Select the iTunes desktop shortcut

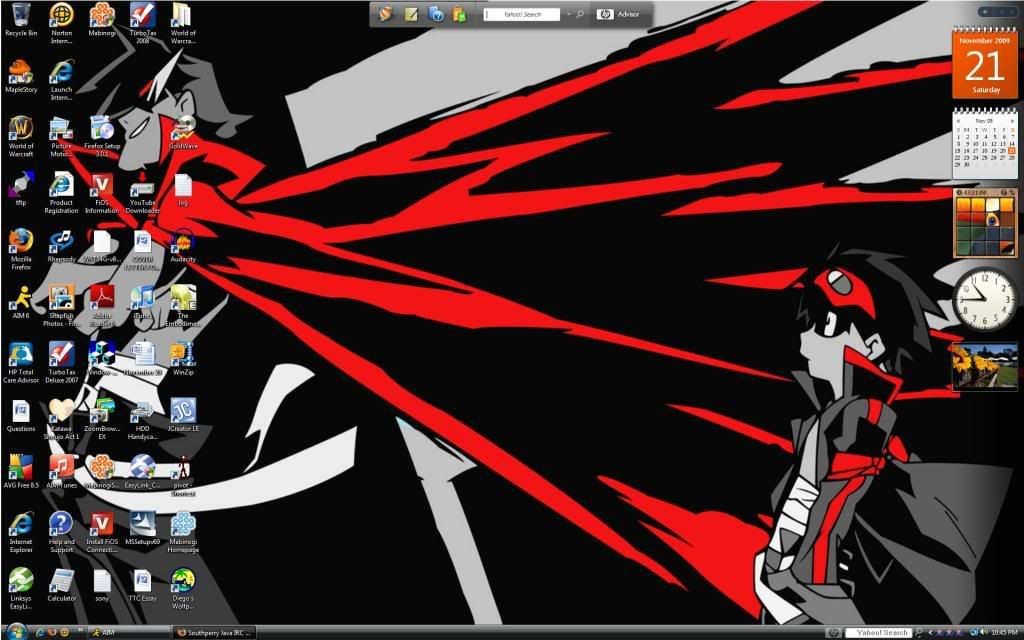pyautogui.click(x=142, y=302)
